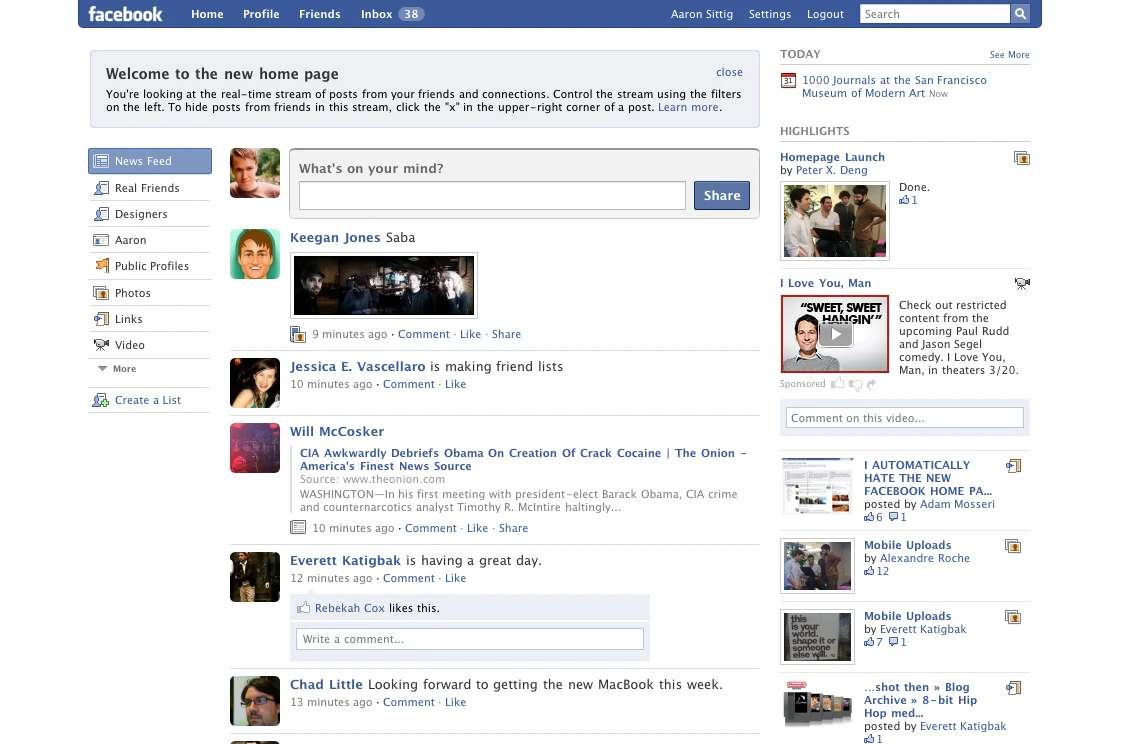Click into the What's on your mind field
1124x744 pixels.
(492, 195)
